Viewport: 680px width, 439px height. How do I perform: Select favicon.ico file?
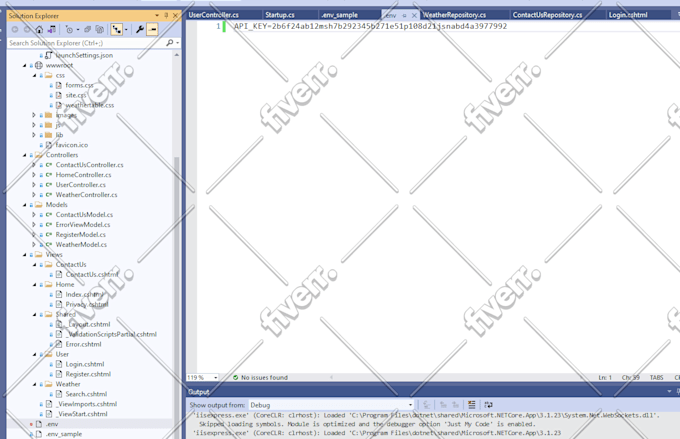click(72, 145)
